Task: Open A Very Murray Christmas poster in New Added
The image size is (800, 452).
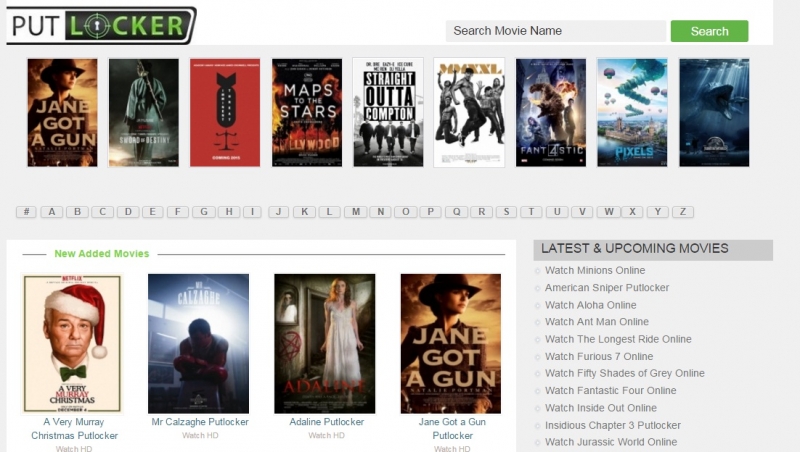Action: pos(72,343)
